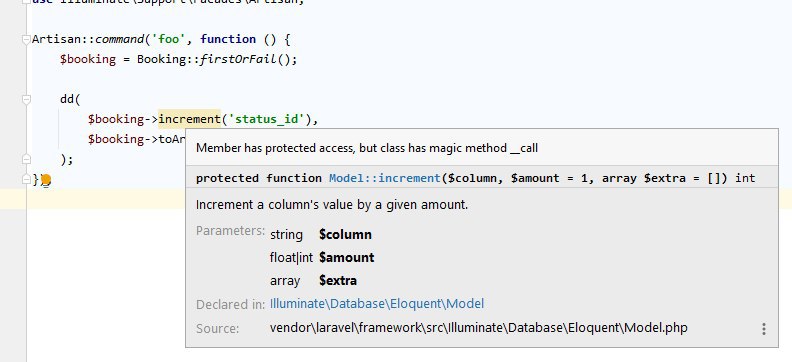
Task: Click the fold end marker beside ");"
Action: (26, 160)
